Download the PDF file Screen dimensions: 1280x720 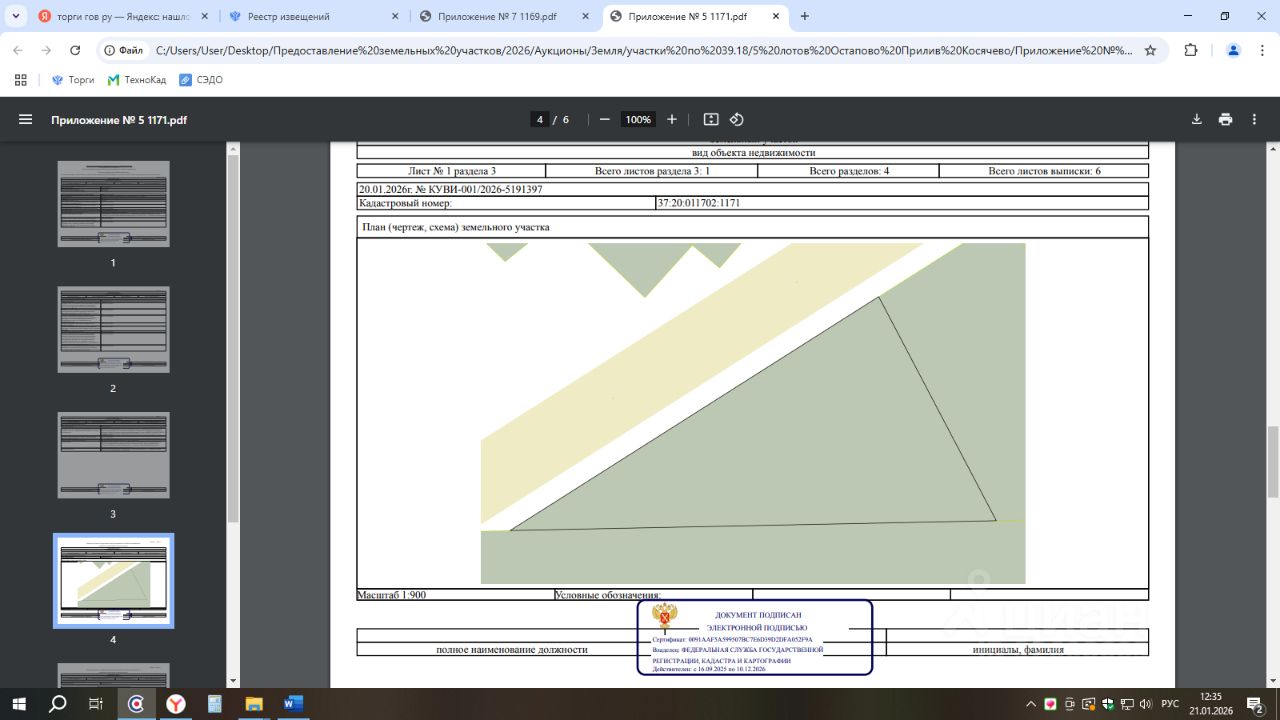(1197, 120)
